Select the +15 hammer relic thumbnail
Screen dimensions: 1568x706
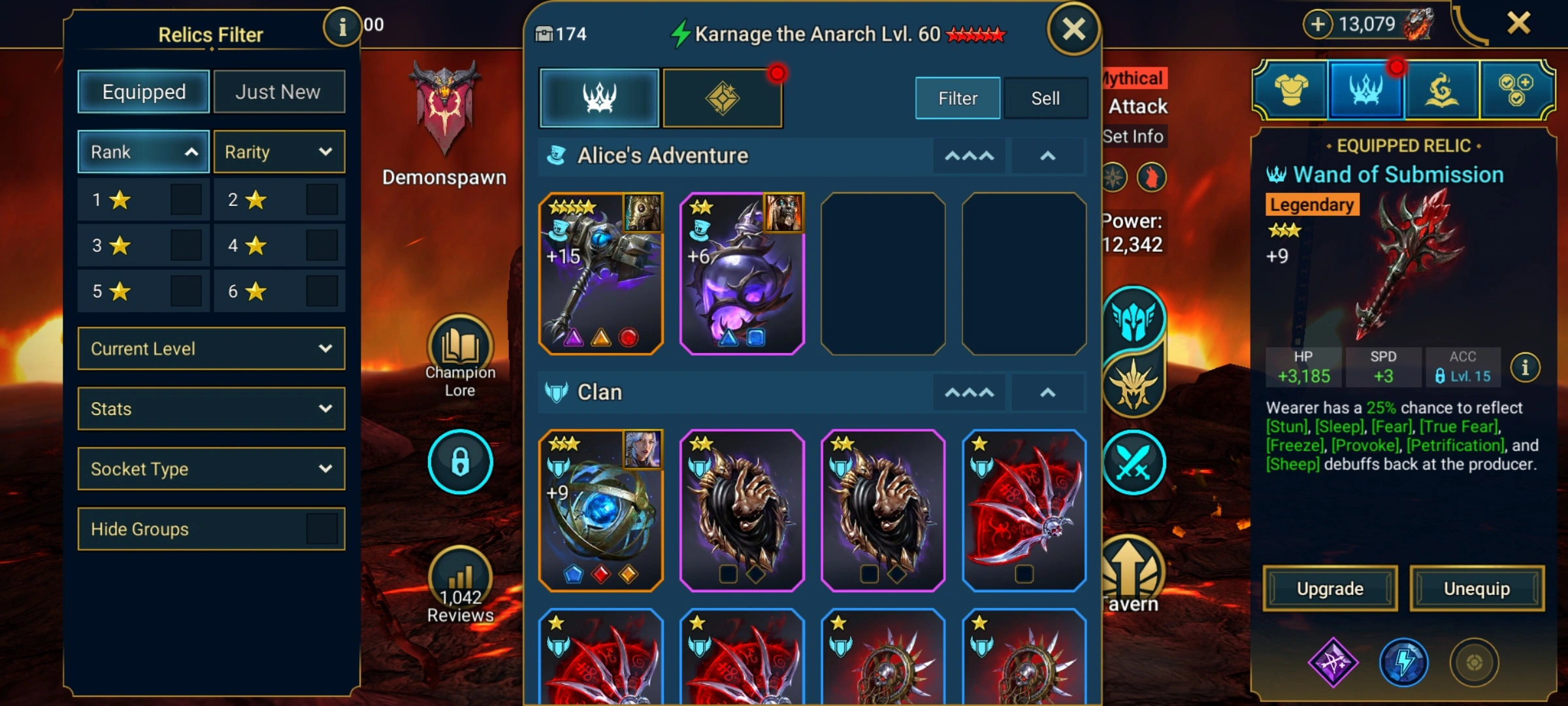click(x=600, y=273)
